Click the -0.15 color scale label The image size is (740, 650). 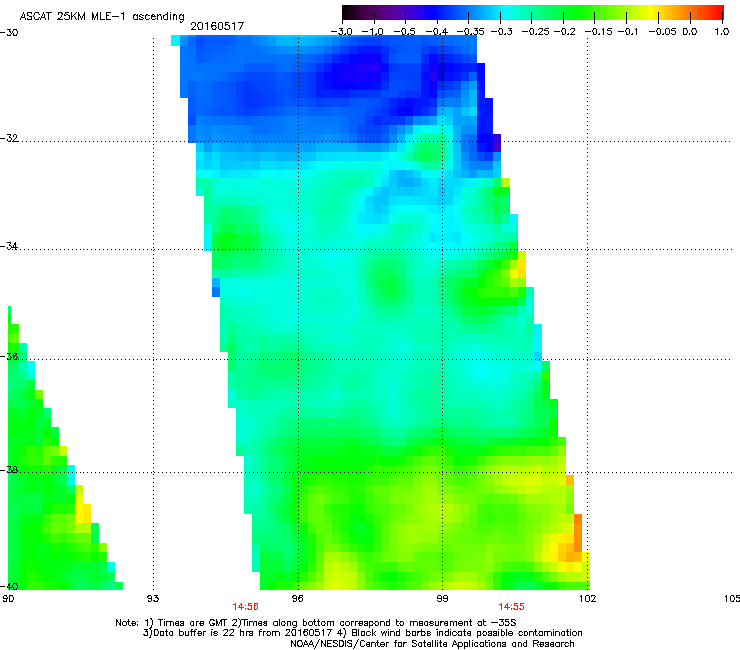tap(599, 32)
